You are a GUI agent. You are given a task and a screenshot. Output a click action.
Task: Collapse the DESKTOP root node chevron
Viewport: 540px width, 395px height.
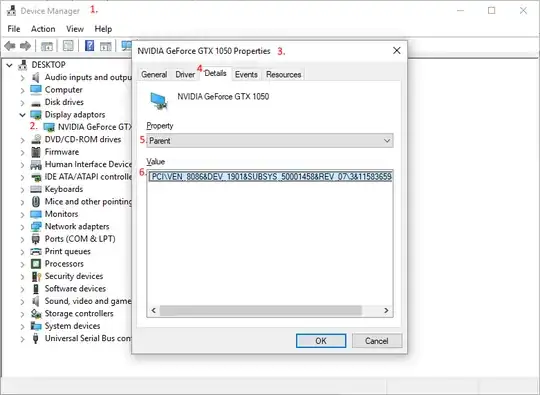(x=10, y=65)
